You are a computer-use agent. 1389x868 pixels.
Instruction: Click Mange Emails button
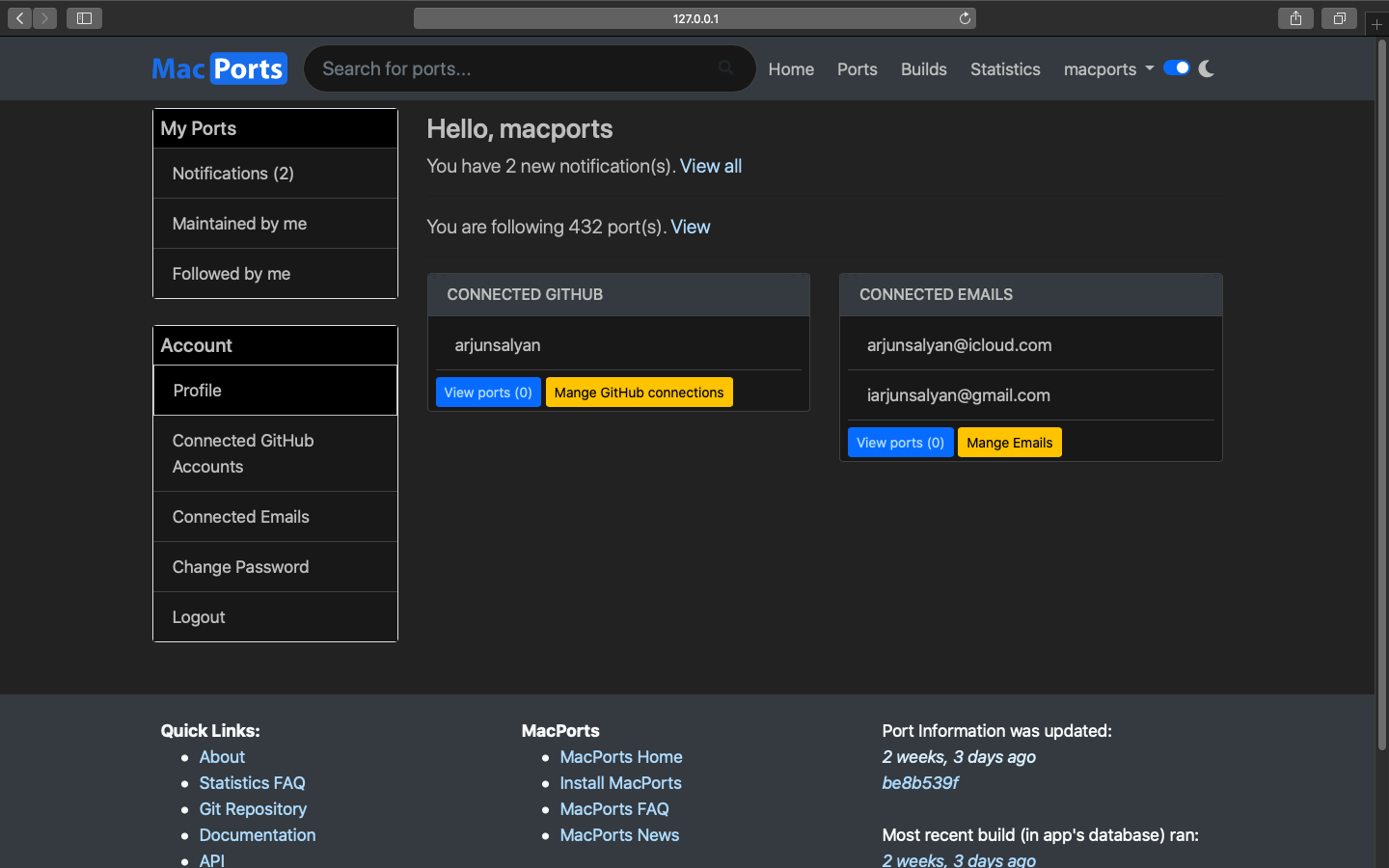[x=1009, y=443]
